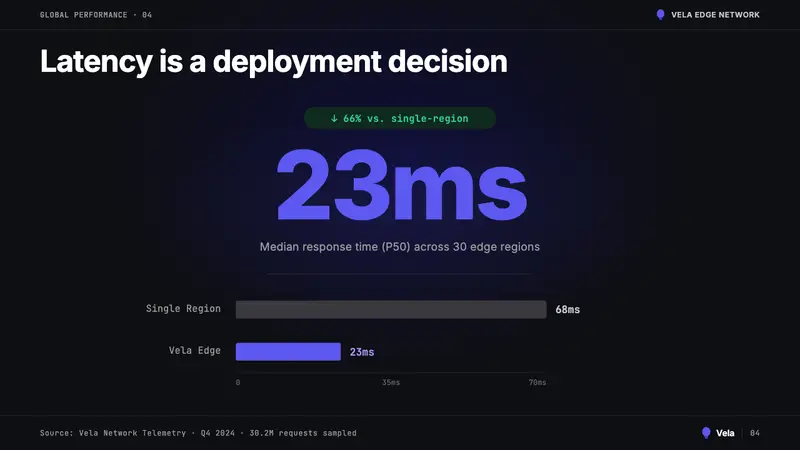Screen dimensions: 800x450
Task: Click the "68ms" bar value
Action: [x=567, y=310]
